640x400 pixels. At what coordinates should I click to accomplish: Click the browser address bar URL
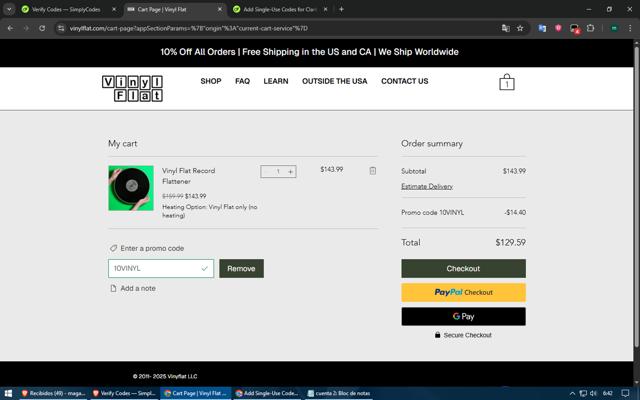click(189, 28)
